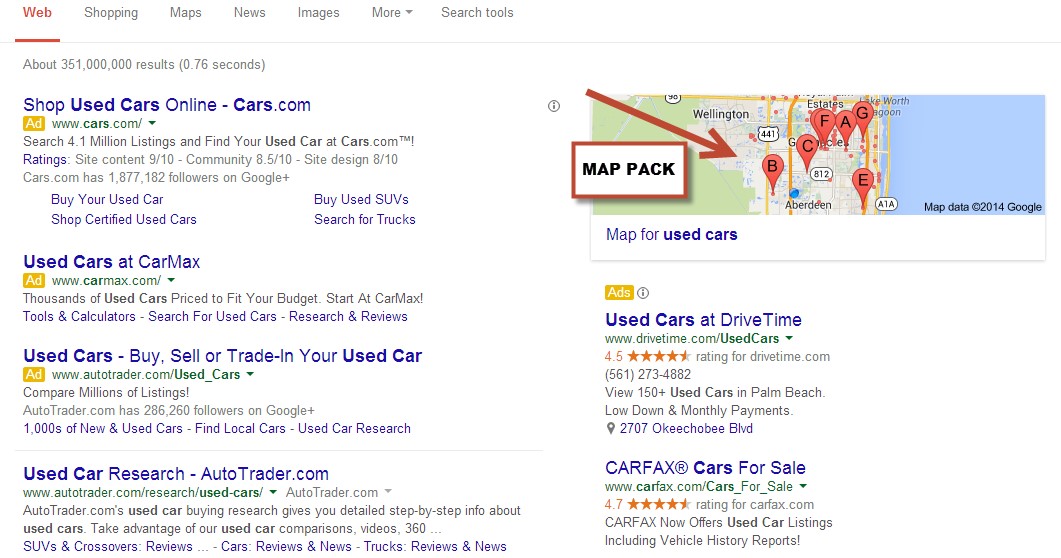Click the Ratings link under Cars.com ad
This screenshot has height=558, width=1061.
(x=45, y=160)
